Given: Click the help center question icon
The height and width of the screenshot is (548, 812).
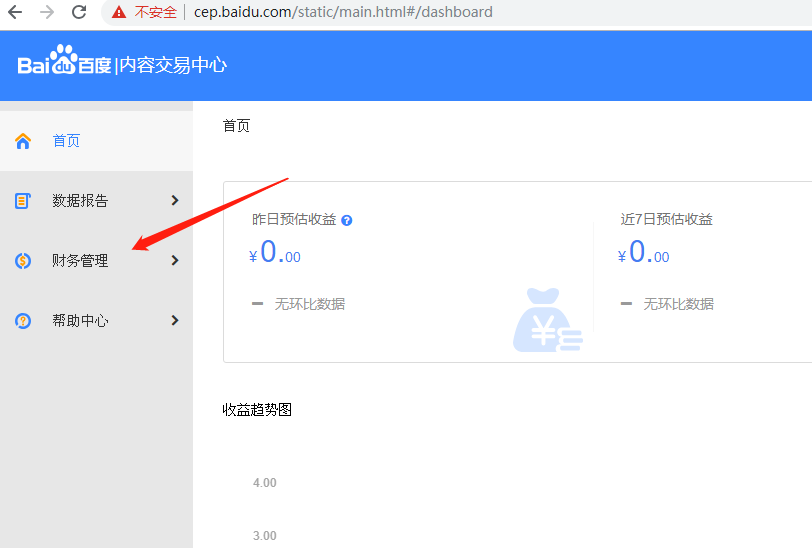Looking at the screenshot, I should (x=23, y=321).
